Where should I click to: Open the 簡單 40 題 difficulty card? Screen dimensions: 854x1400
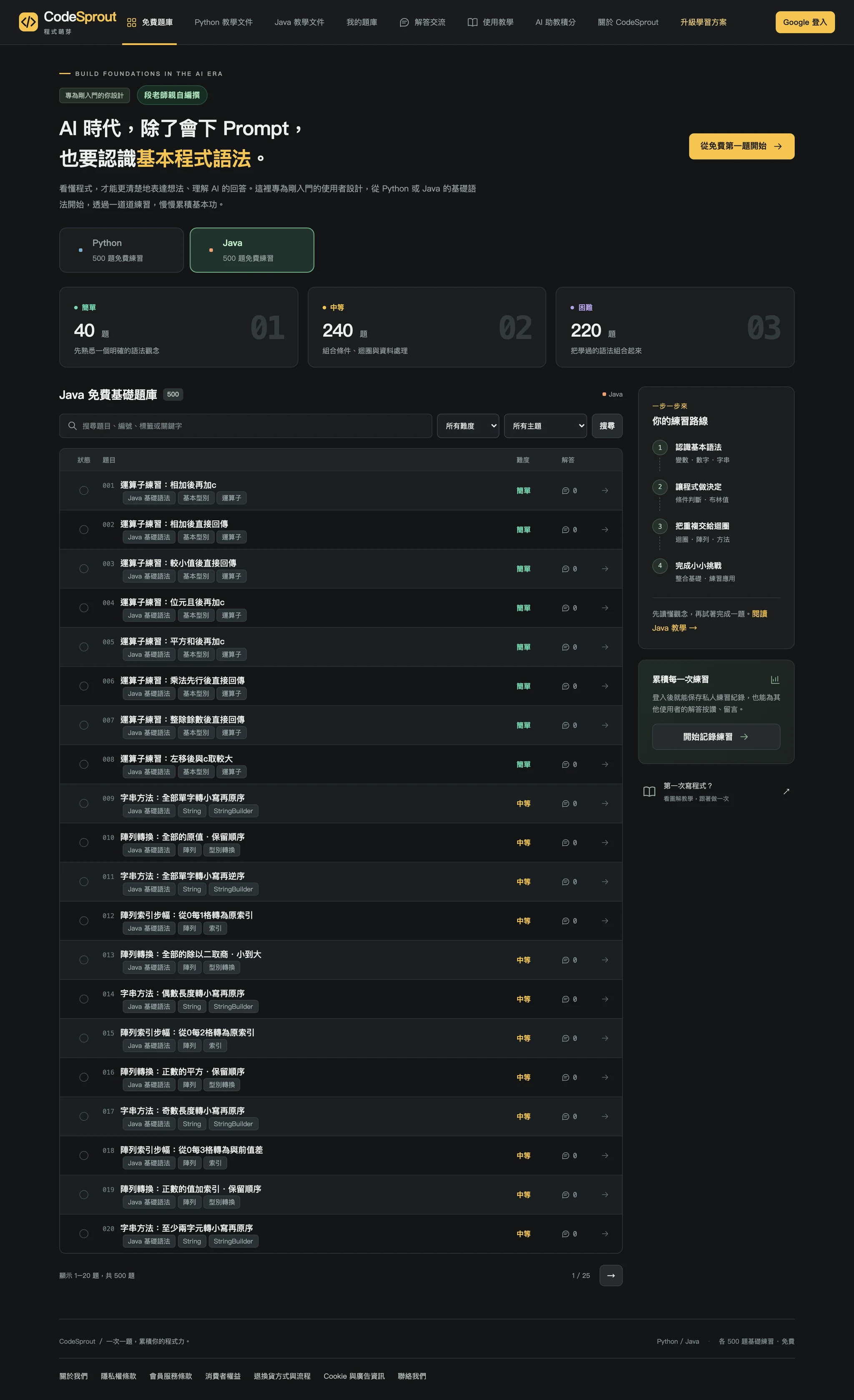tap(178, 327)
